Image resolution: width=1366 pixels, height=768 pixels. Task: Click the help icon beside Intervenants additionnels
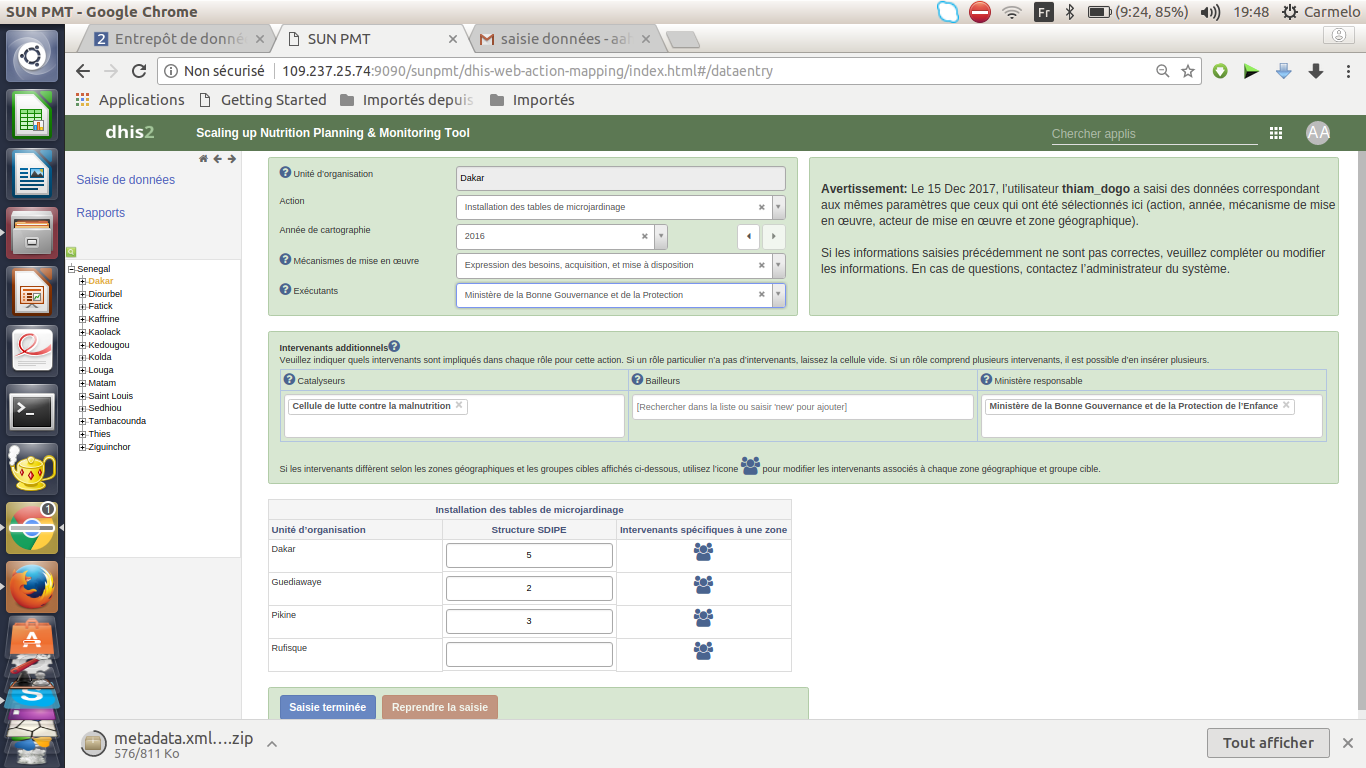[394, 346]
